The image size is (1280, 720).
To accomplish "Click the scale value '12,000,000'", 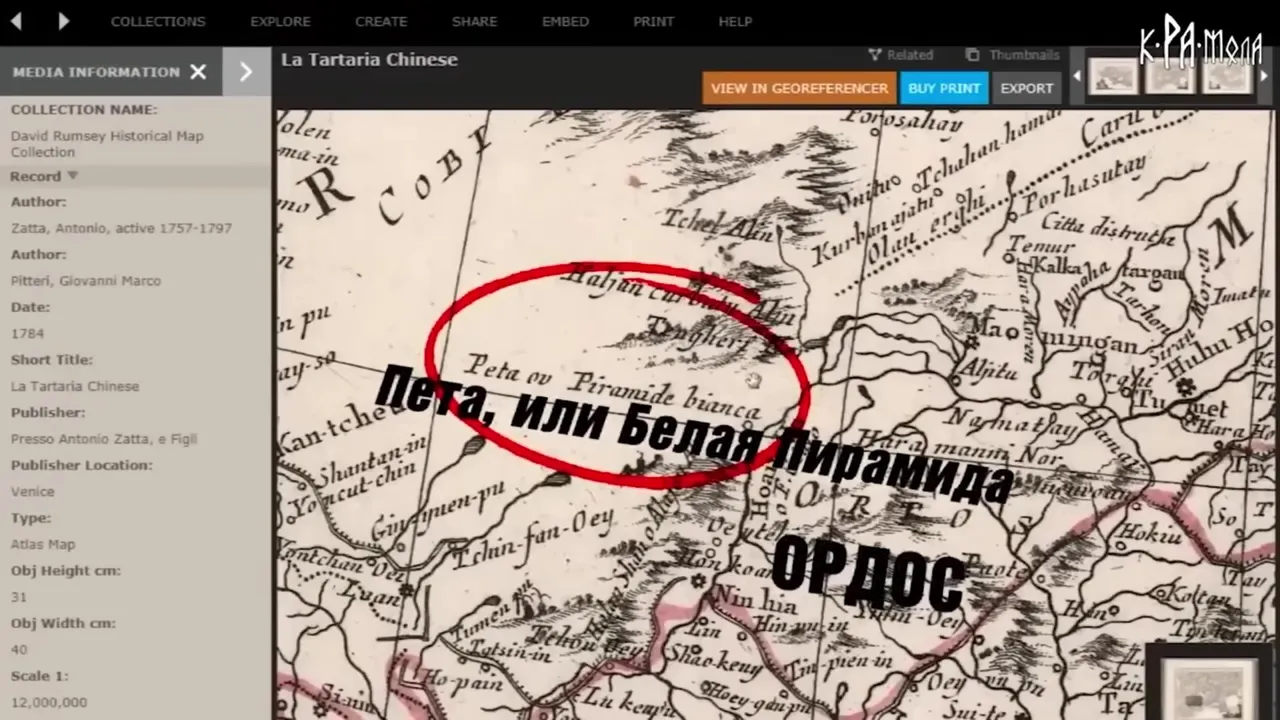I will click(x=49, y=702).
